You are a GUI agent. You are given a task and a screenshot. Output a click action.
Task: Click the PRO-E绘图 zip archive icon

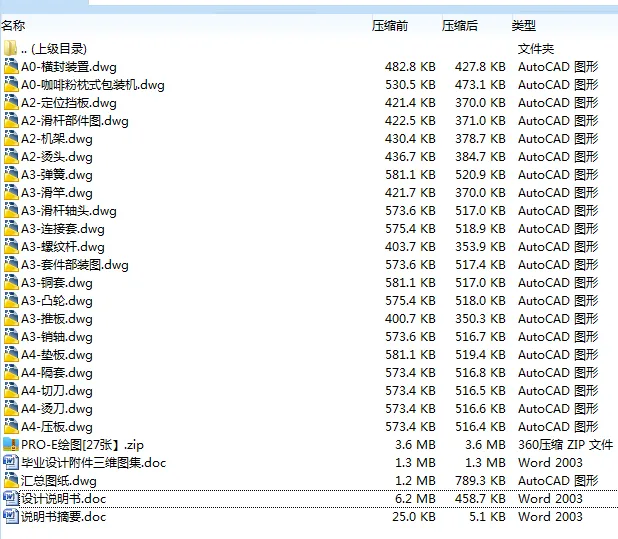click(x=11, y=444)
